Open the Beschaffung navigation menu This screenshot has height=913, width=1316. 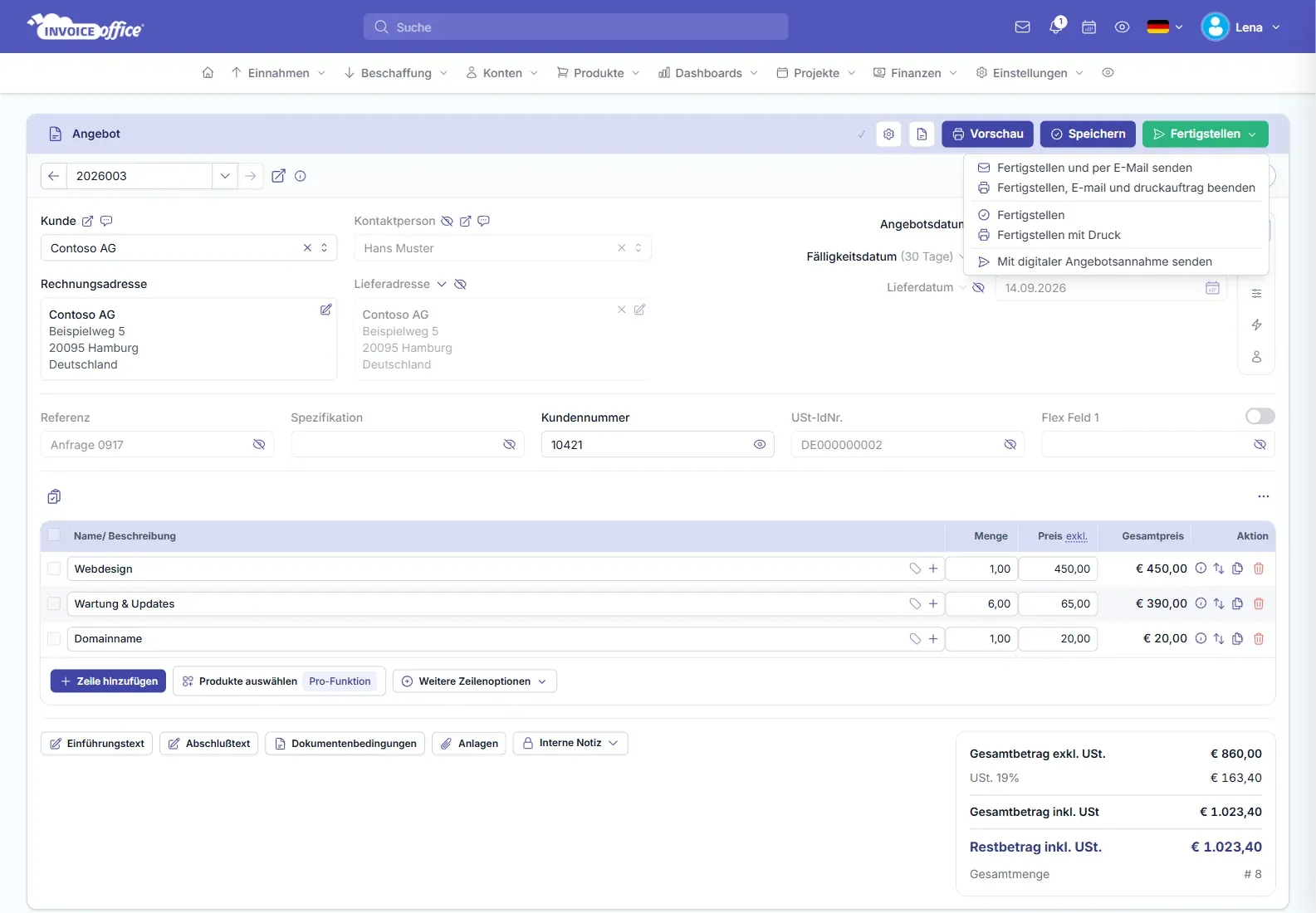pos(396,73)
